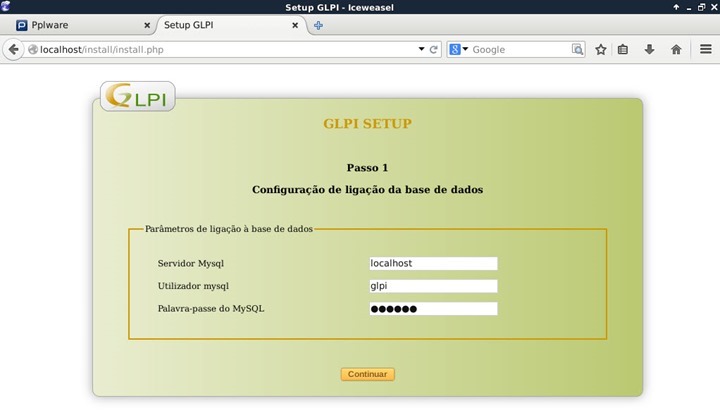This screenshot has height=413, width=720.
Task: Bookmark this page with the star icon
Action: [x=601, y=49]
